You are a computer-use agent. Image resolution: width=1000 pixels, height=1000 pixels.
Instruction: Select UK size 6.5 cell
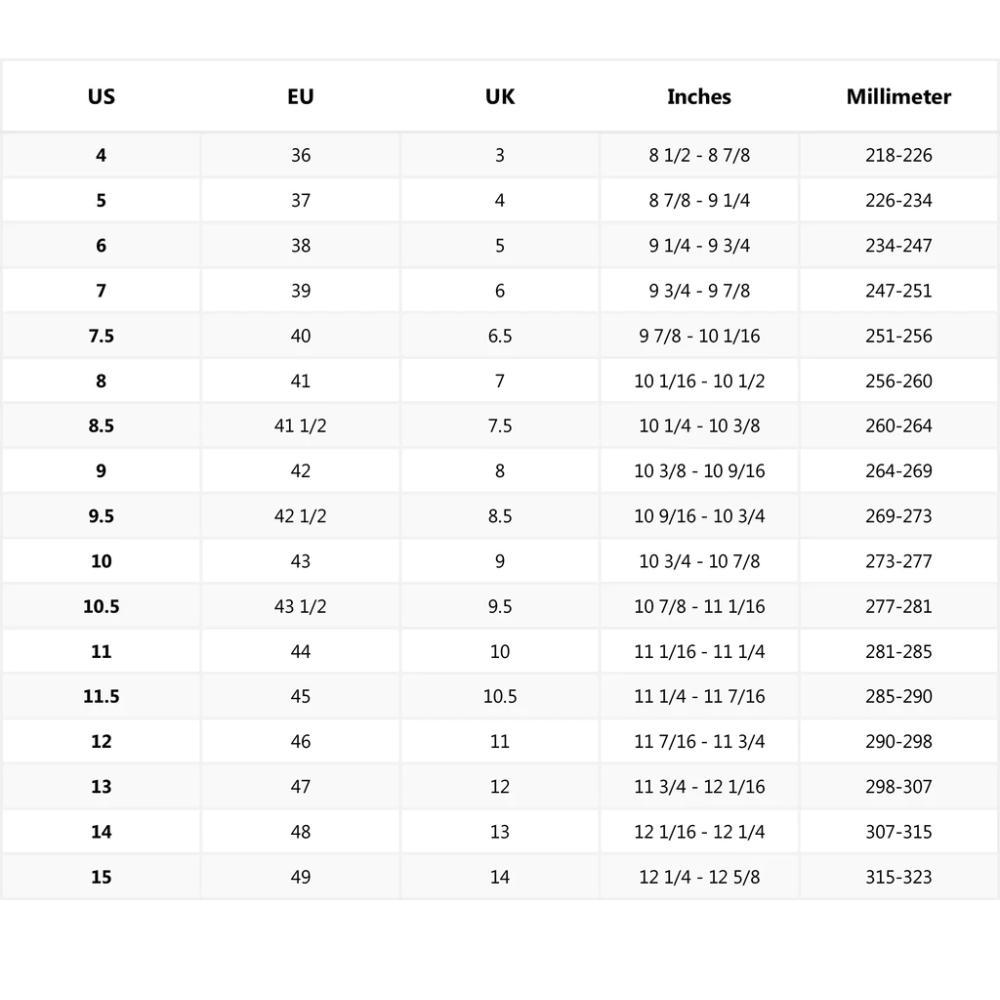(500, 336)
